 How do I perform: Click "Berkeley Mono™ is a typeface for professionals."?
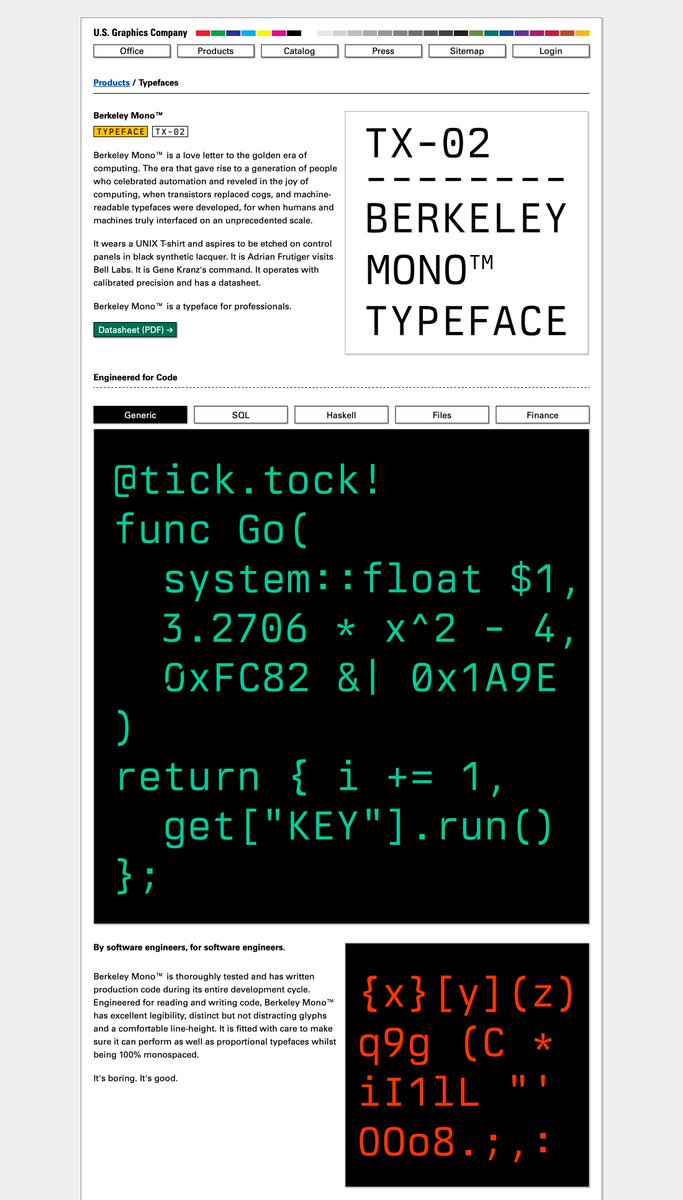coord(192,305)
